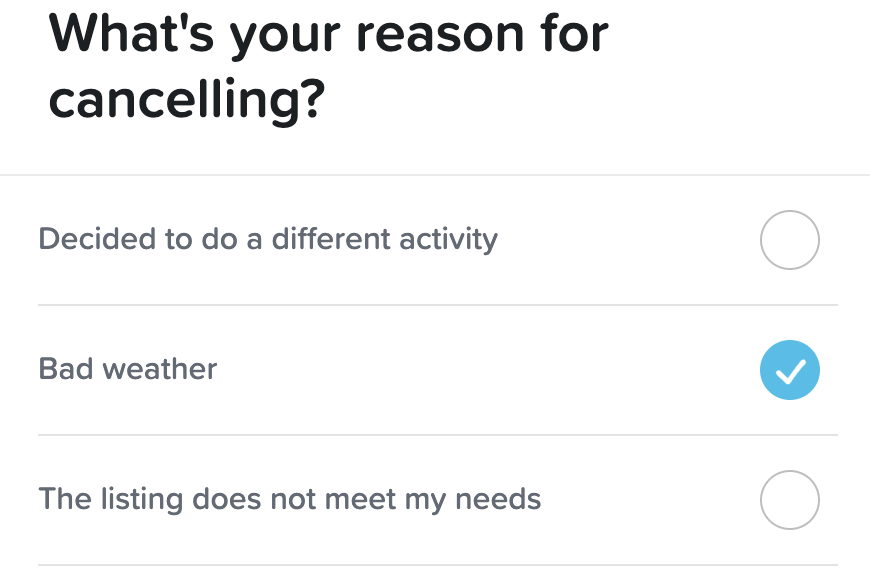Click the word "weather" in the second option
This screenshot has height=570, width=870.
pos(160,369)
